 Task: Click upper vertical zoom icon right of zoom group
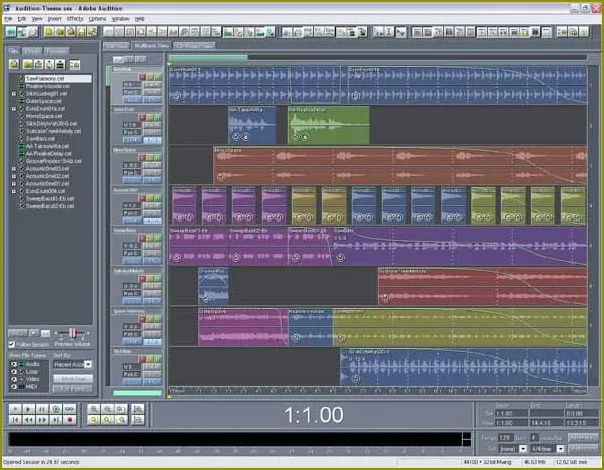coord(138,409)
